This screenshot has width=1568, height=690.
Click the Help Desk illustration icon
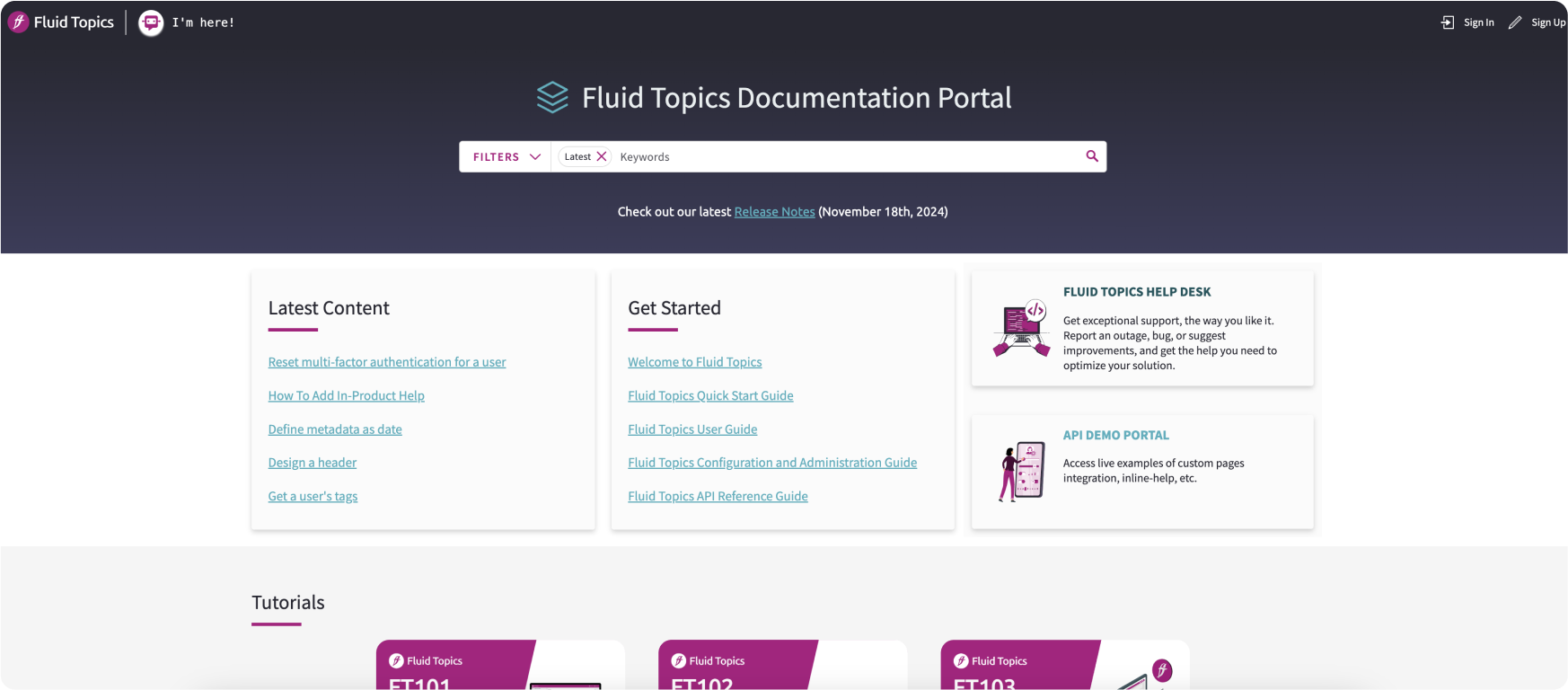click(1022, 329)
